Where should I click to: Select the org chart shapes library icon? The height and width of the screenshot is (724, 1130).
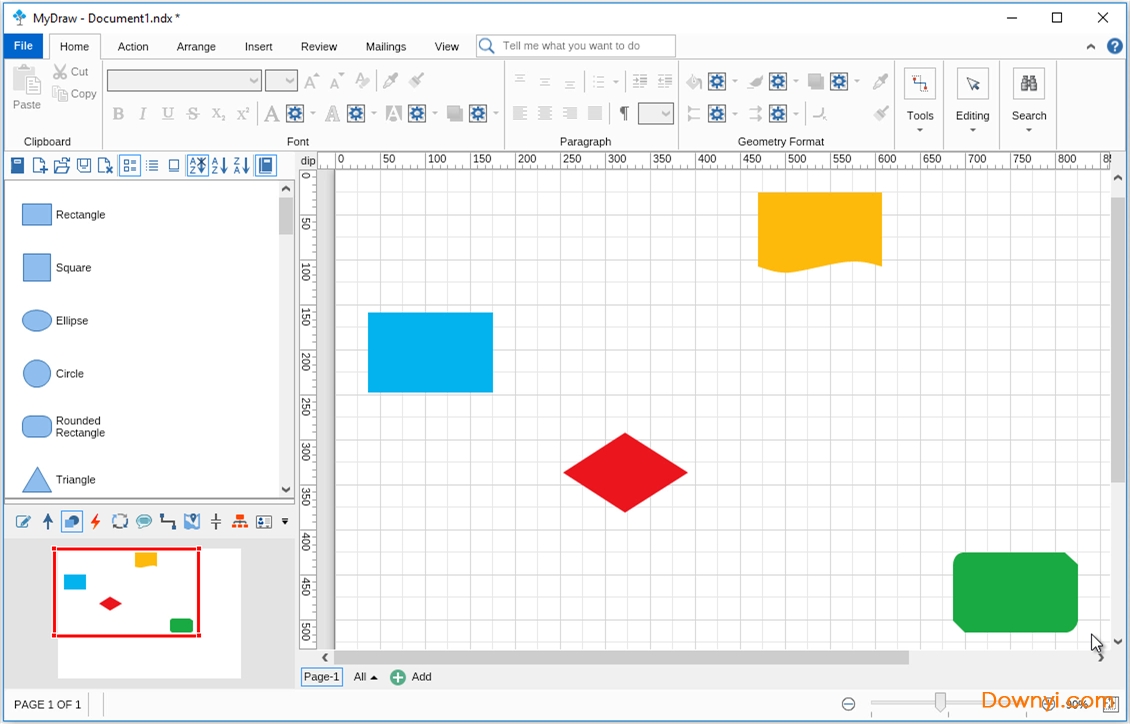pyautogui.click(x=240, y=521)
